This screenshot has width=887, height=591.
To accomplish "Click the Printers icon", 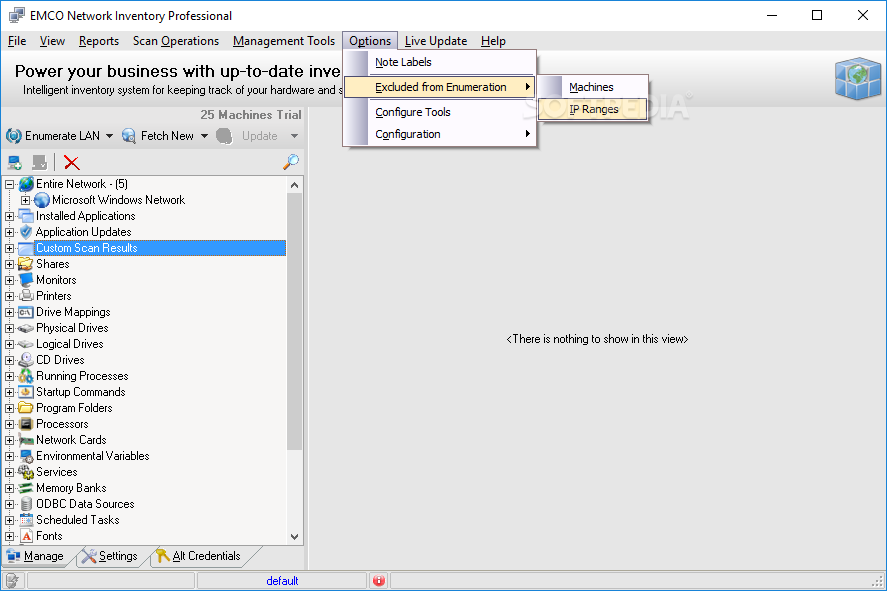I will [26, 296].
